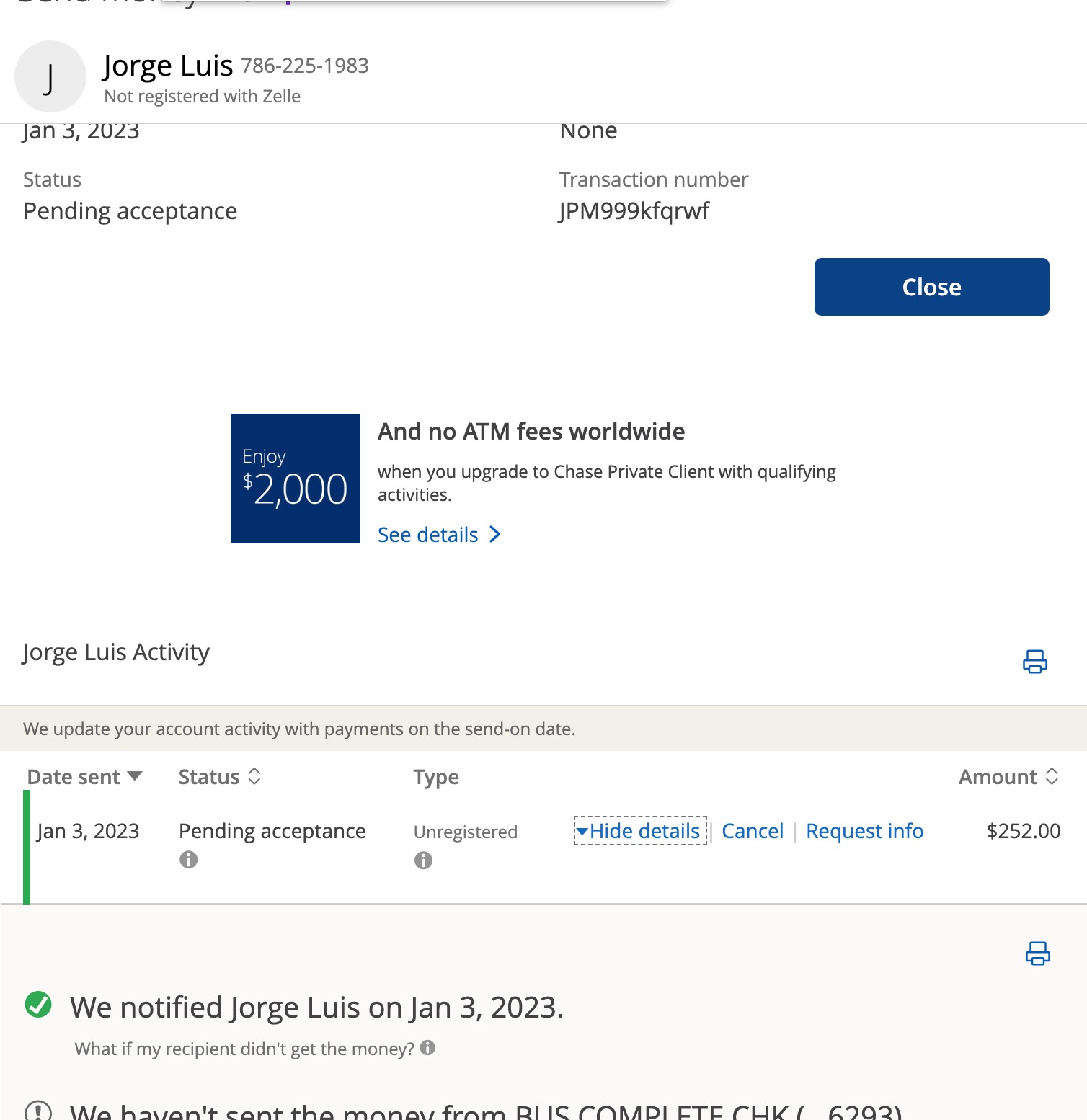Screen dimensions: 1087x1120
Task: Open See details for Chase Private Client
Action: click(428, 535)
